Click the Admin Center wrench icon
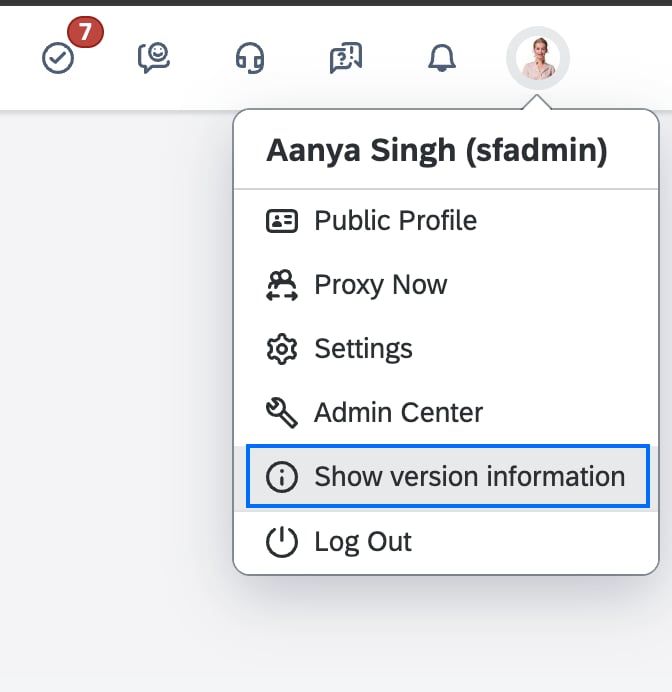Image resolution: width=672 pixels, height=692 pixels. [282, 413]
